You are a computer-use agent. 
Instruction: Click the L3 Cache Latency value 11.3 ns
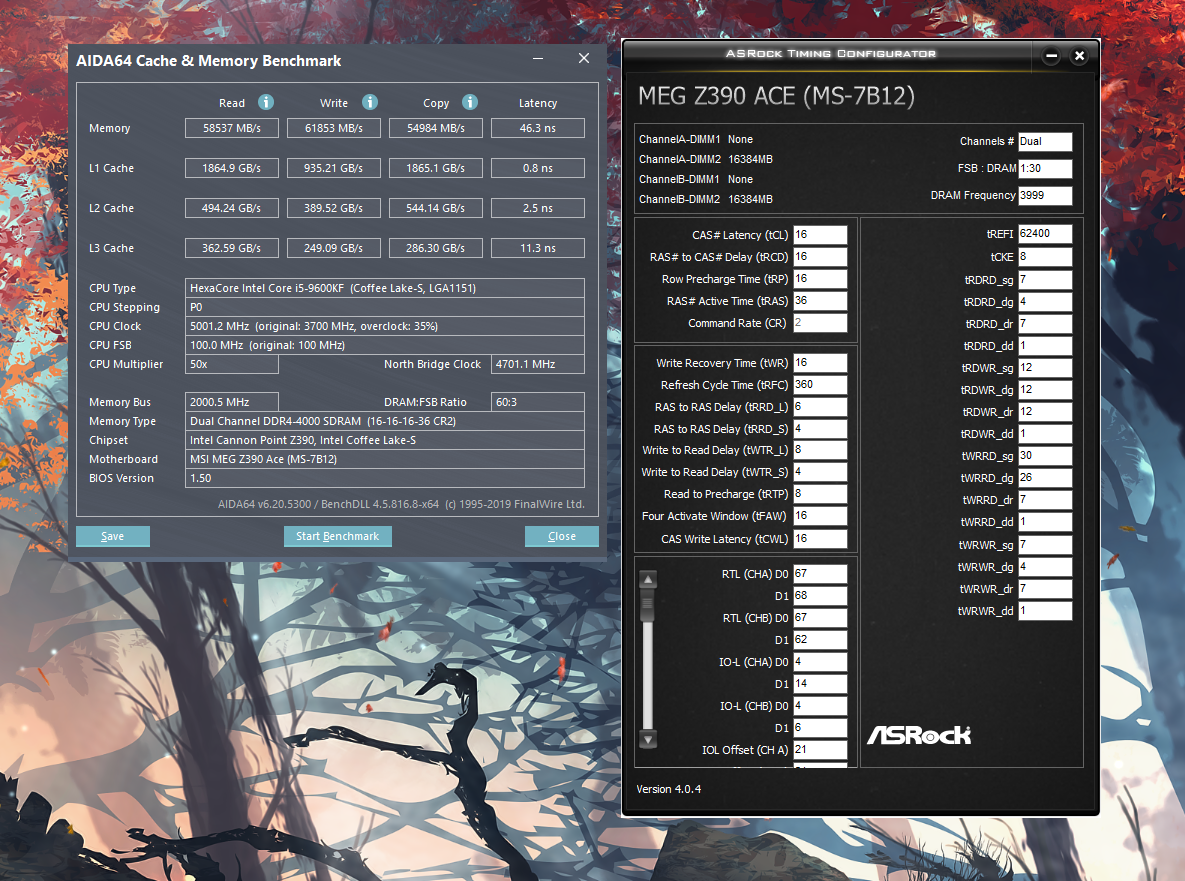click(537, 248)
